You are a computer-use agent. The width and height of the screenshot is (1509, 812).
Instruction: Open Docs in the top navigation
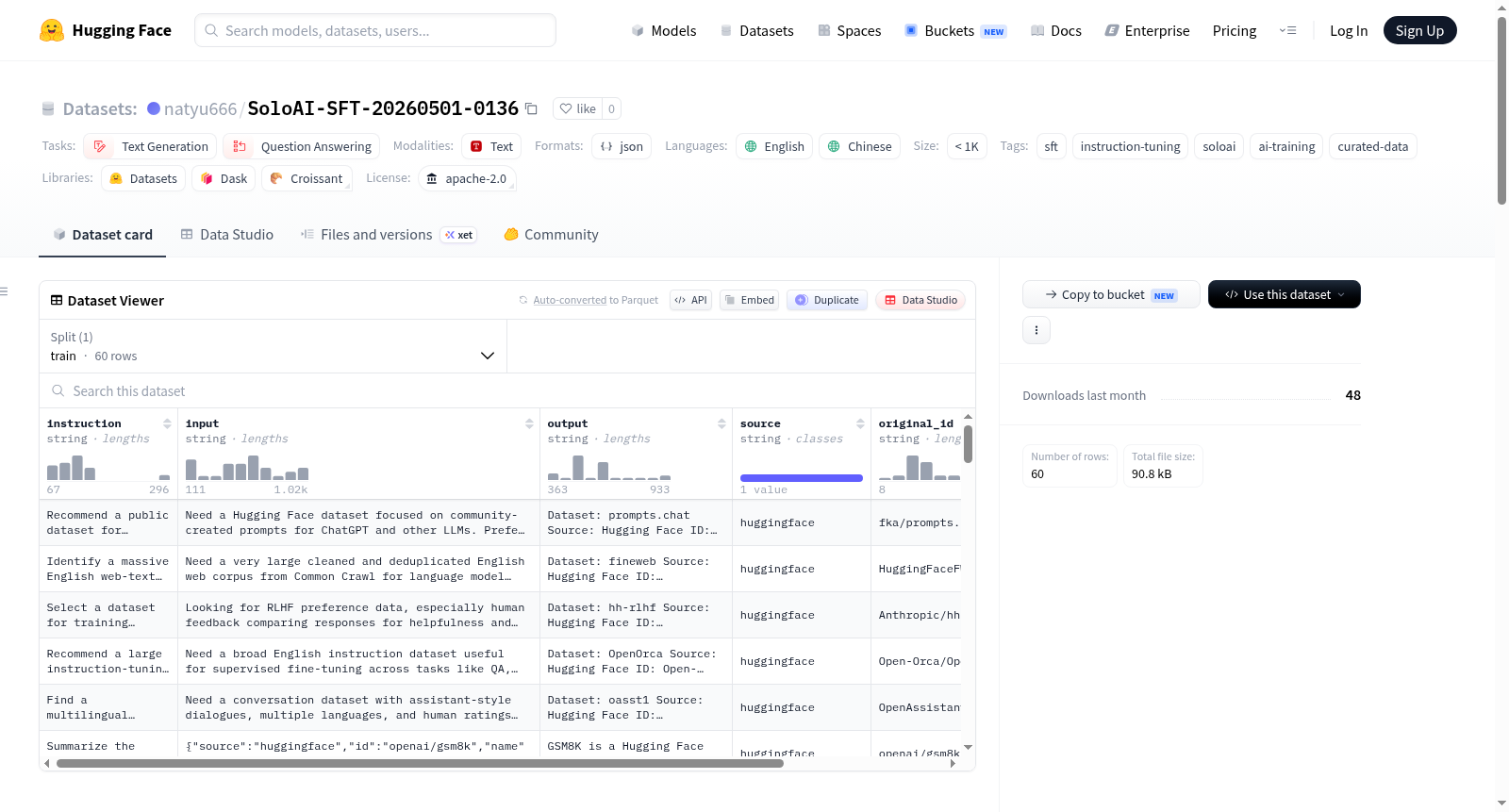pos(1055,30)
